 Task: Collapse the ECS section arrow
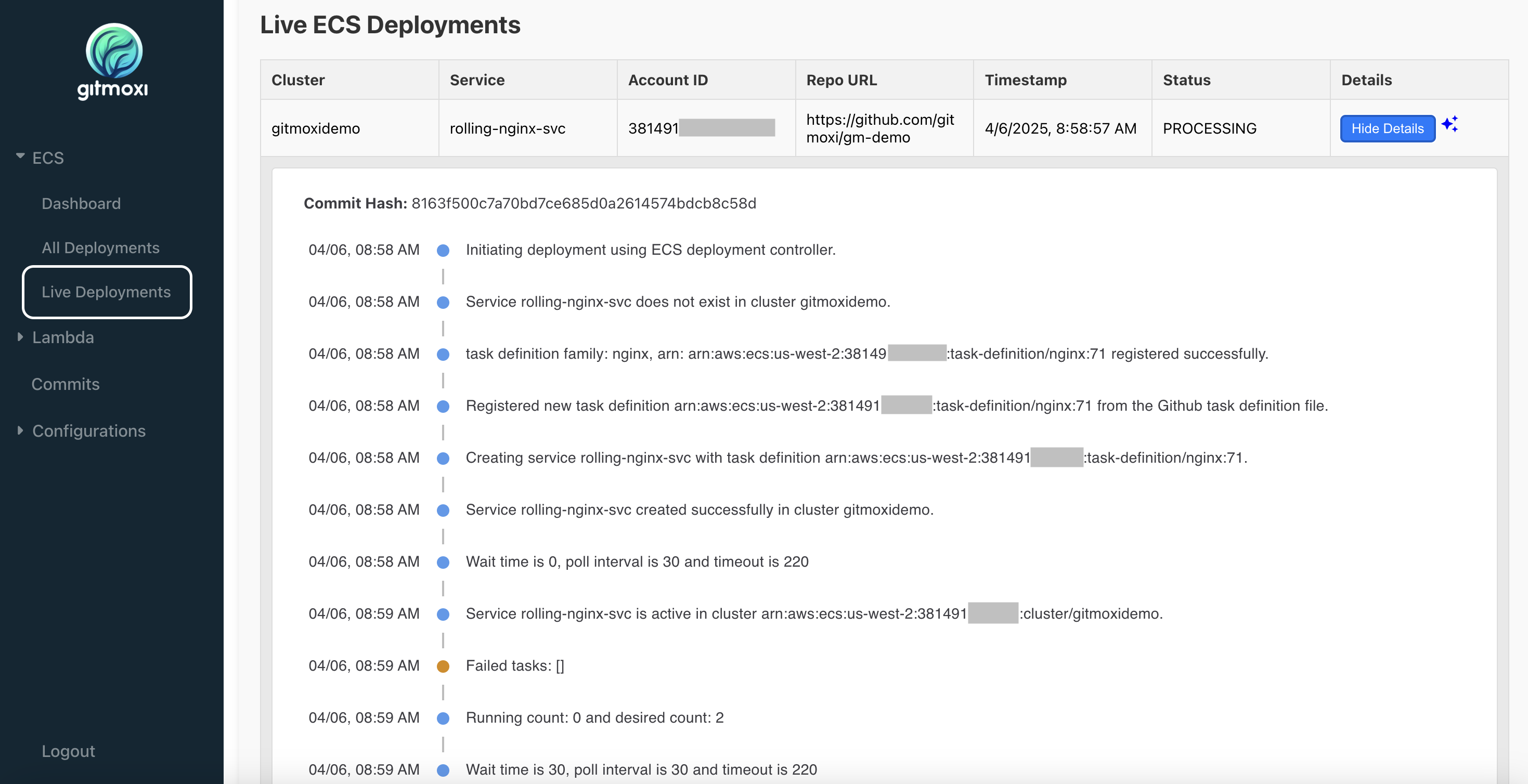(x=20, y=156)
